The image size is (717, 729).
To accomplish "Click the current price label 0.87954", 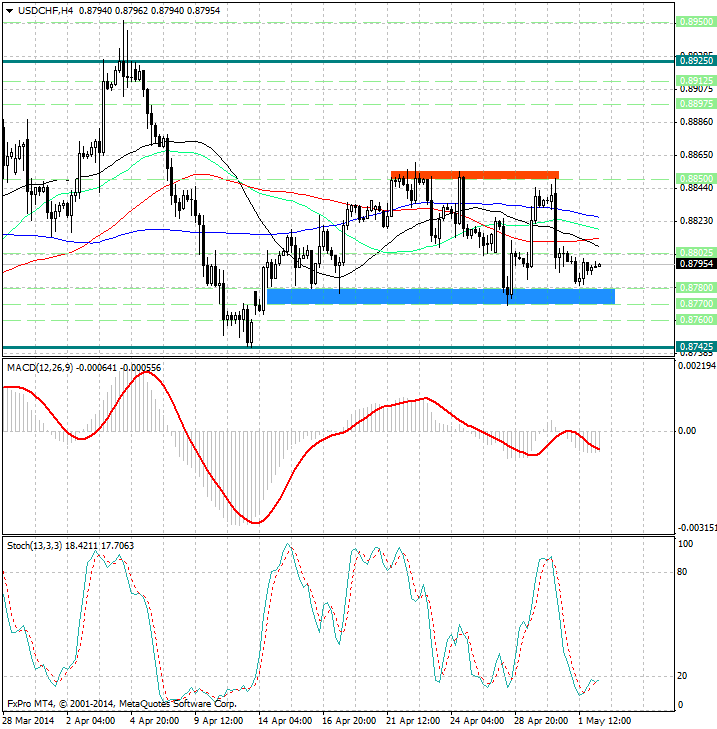I will point(696,264).
